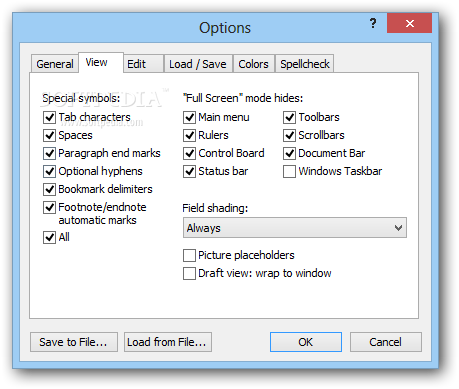Check Draft view: wrap to window
This screenshot has width=459, height=389.
tap(189, 273)
